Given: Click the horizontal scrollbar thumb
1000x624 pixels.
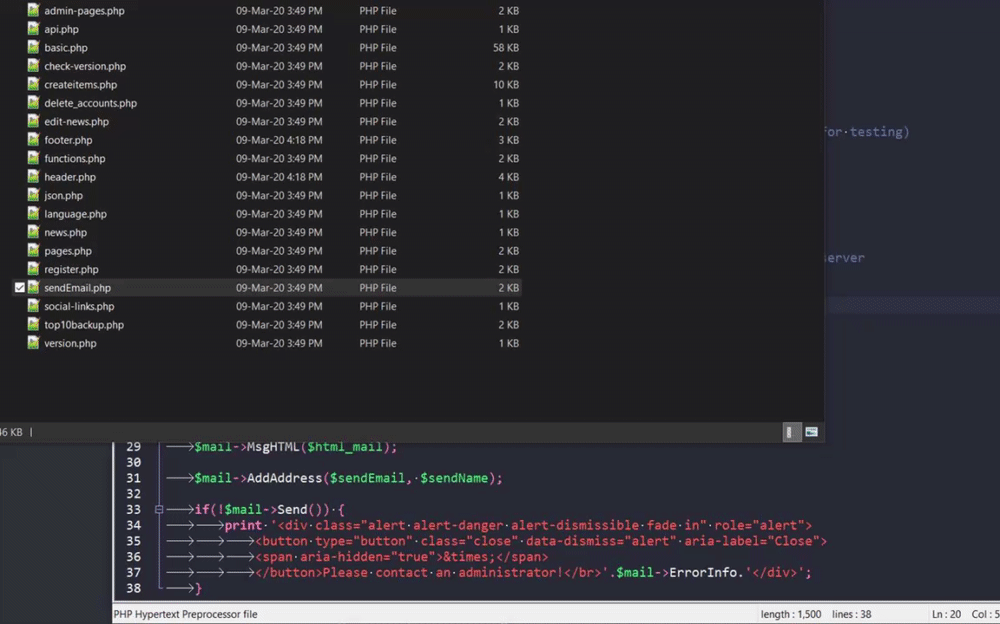Looking at the screenshot, I should click(790, 431).
